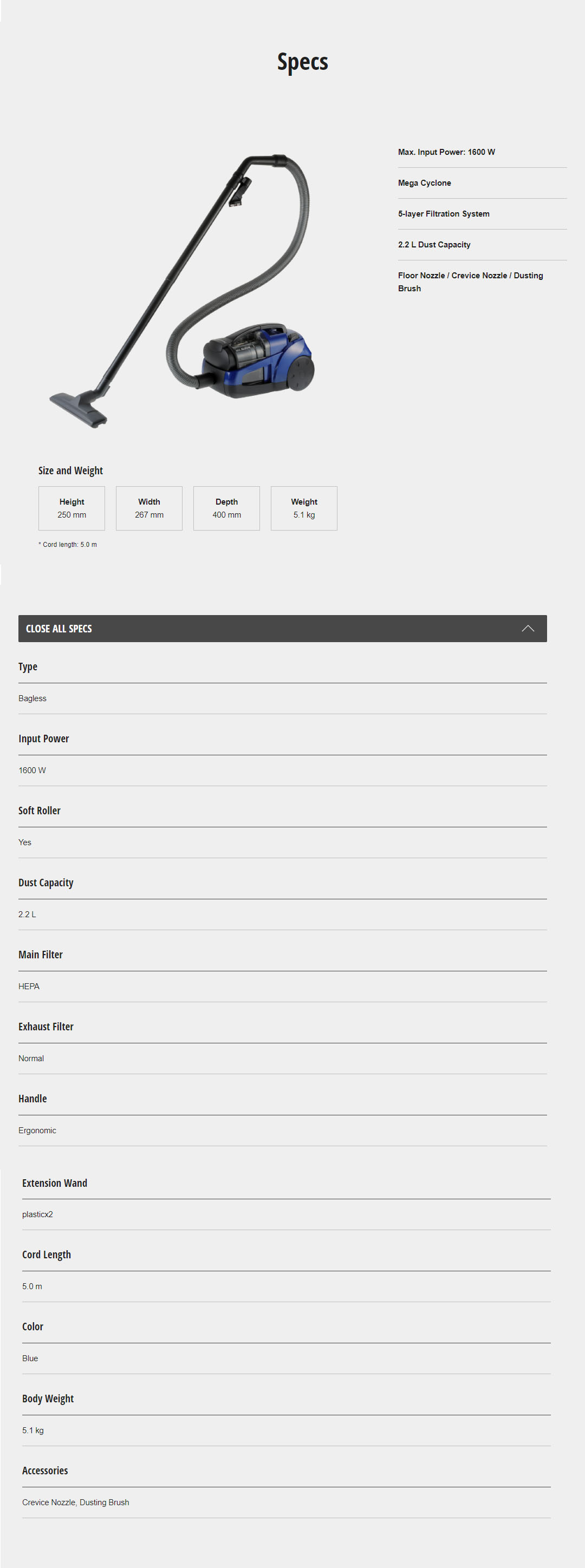Click the Soft Roller spec heading
The height and width of the screenshot is (1568, 585).
click(x=40, y=810)
